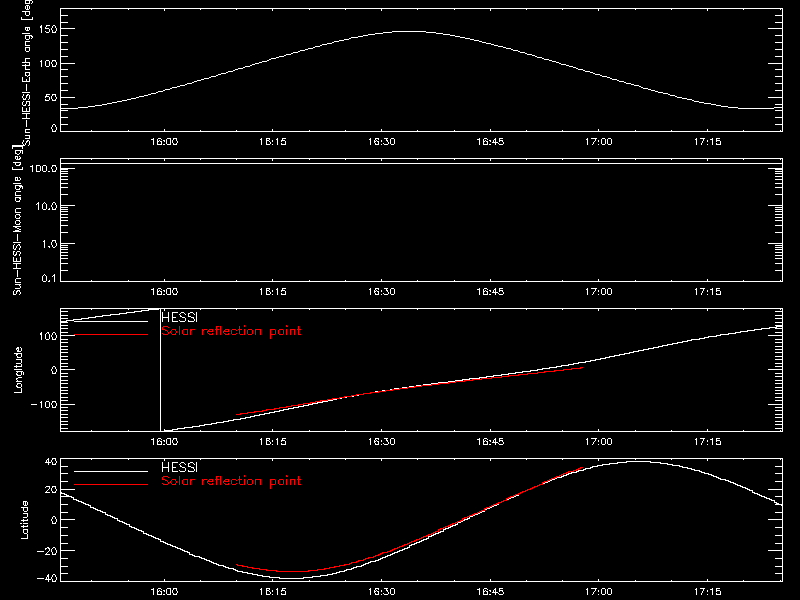Click 0.1 tick label on Moon angle axis
Screen dimensions: 800x600
pyautogui.click(x=49, y=278)
